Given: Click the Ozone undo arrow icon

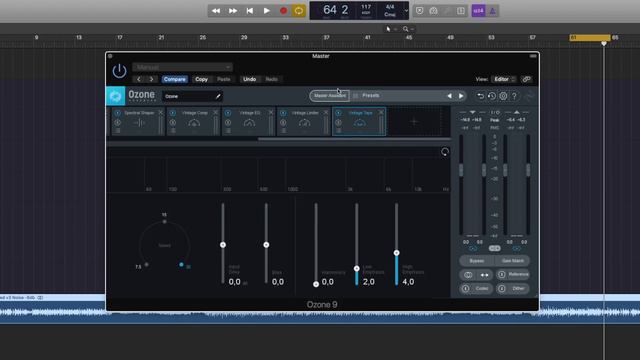Looking at the screenshot, I should click(x=480, y=96).
